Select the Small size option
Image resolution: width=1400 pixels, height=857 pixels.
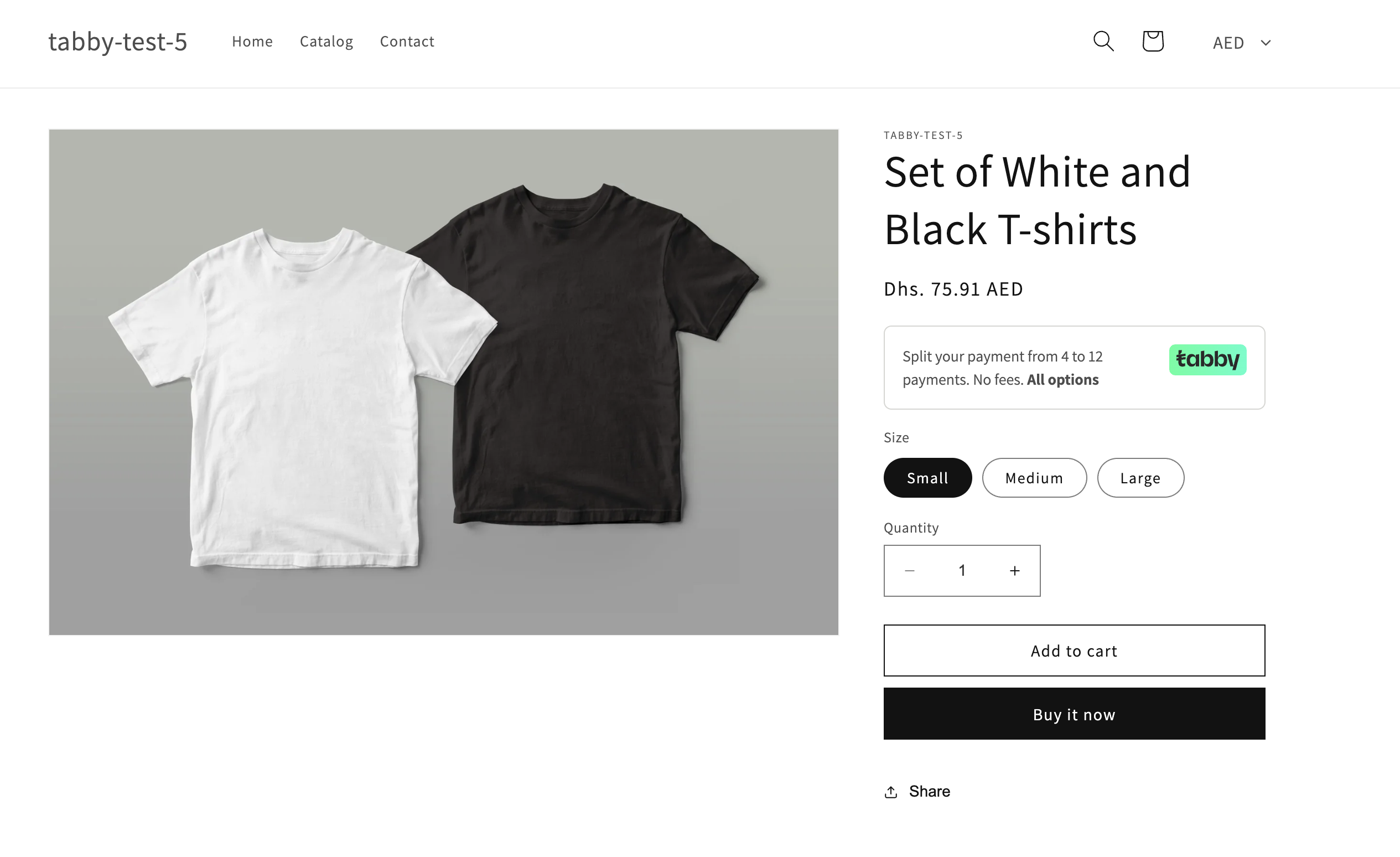(927, 478)
